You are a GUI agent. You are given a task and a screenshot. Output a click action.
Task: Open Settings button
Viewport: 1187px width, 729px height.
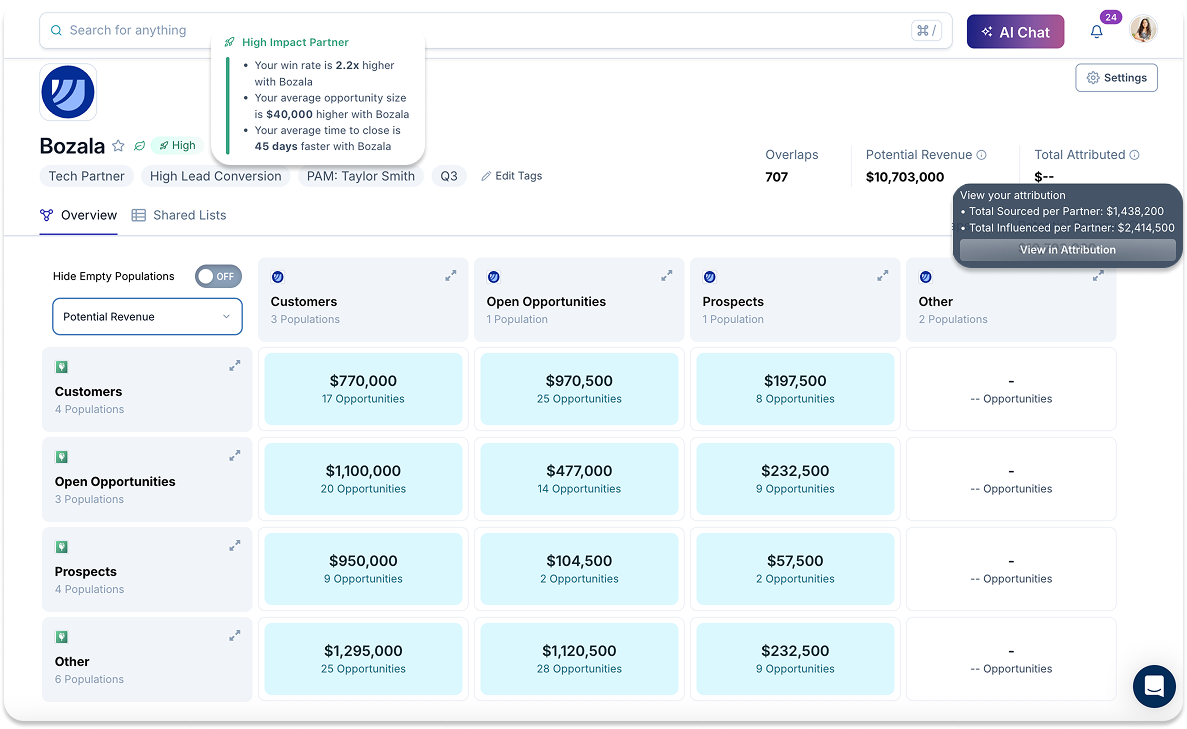(x=1116, y=78)
